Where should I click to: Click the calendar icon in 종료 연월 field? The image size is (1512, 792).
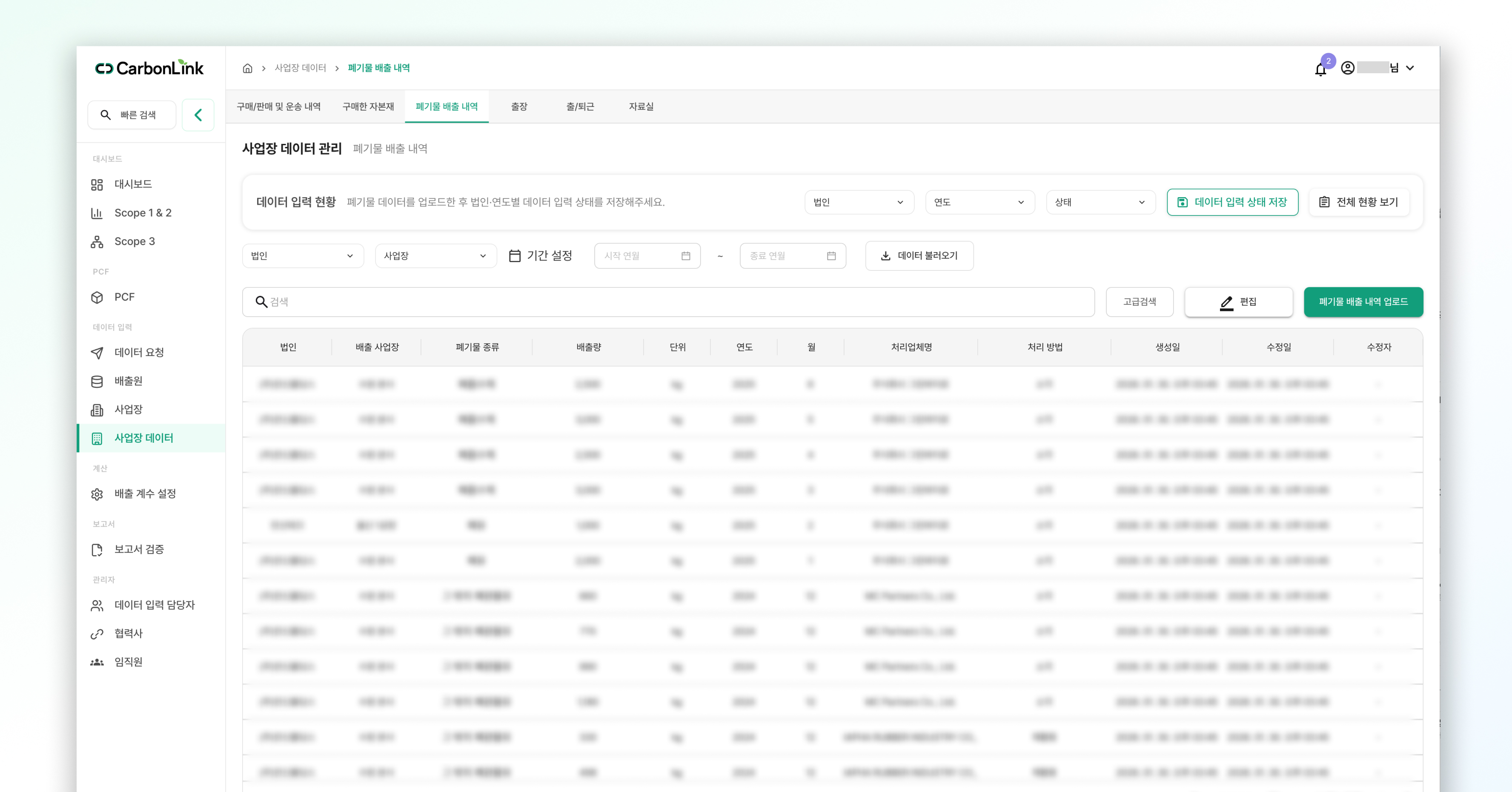tap(831, 256)
